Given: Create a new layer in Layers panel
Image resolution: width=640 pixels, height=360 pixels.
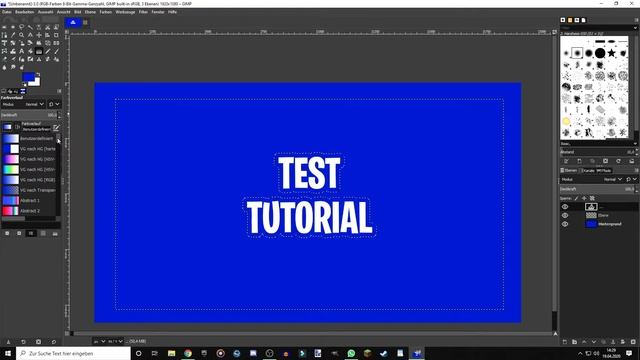Looking at the screenshot, I should click(565, 342).
